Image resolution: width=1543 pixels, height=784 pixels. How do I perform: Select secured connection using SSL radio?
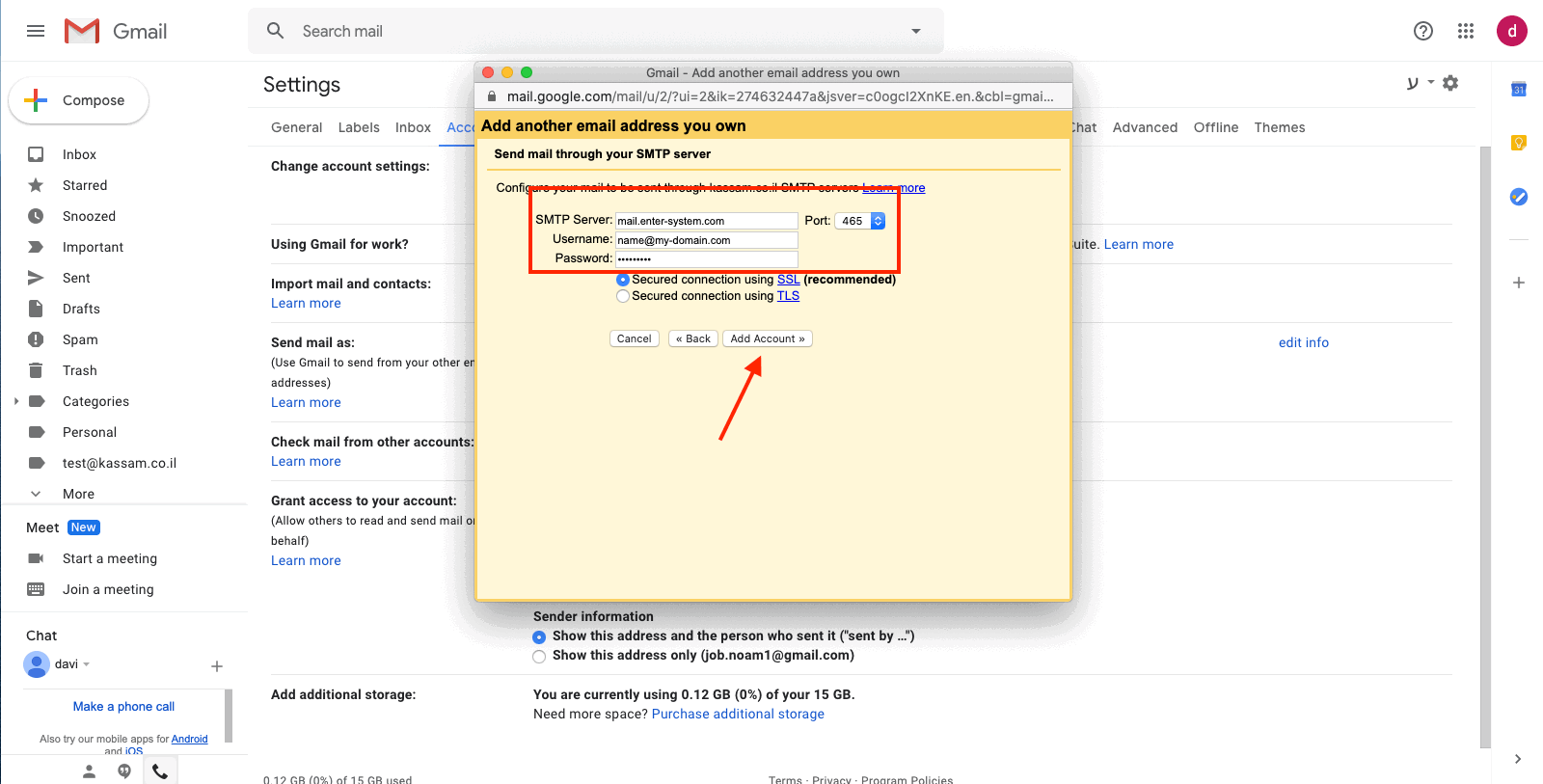coord(623,280)
